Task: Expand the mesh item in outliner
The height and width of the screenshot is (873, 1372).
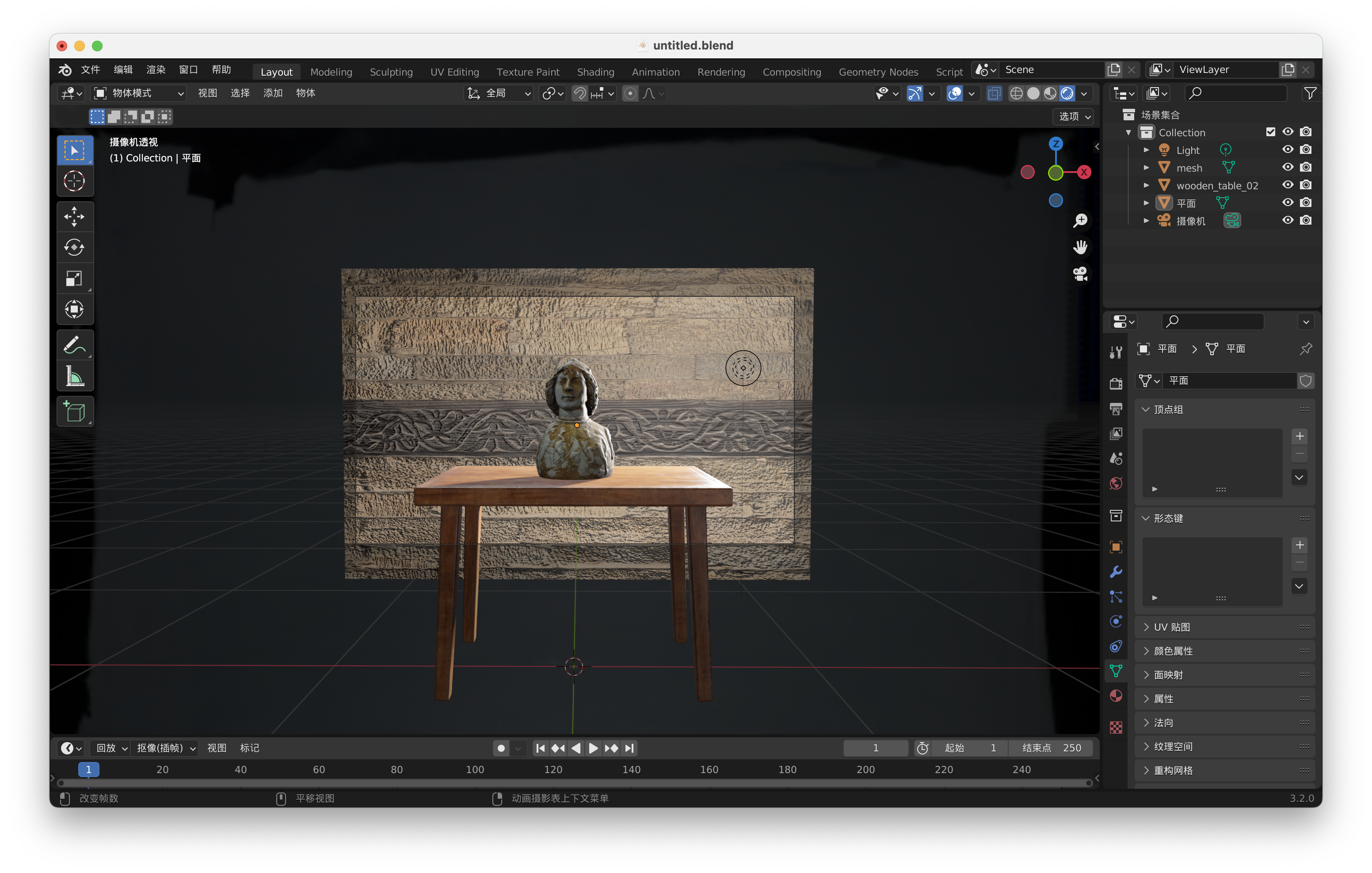Action: tap(1147, 168)
